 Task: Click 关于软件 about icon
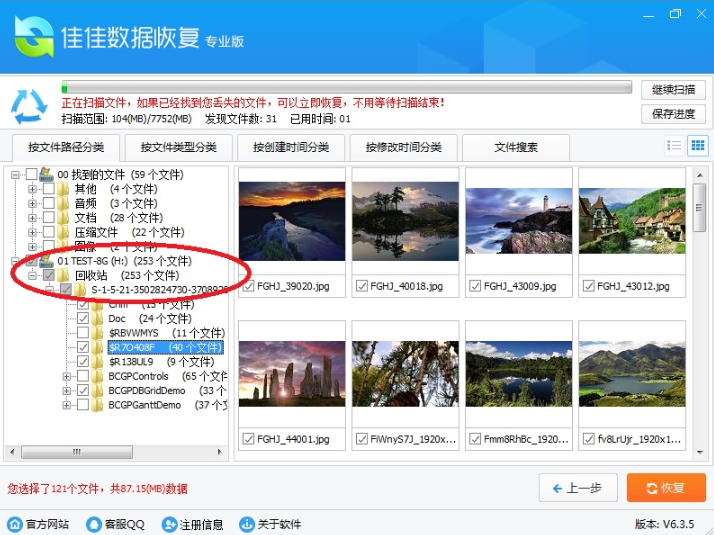pos(247,524)
